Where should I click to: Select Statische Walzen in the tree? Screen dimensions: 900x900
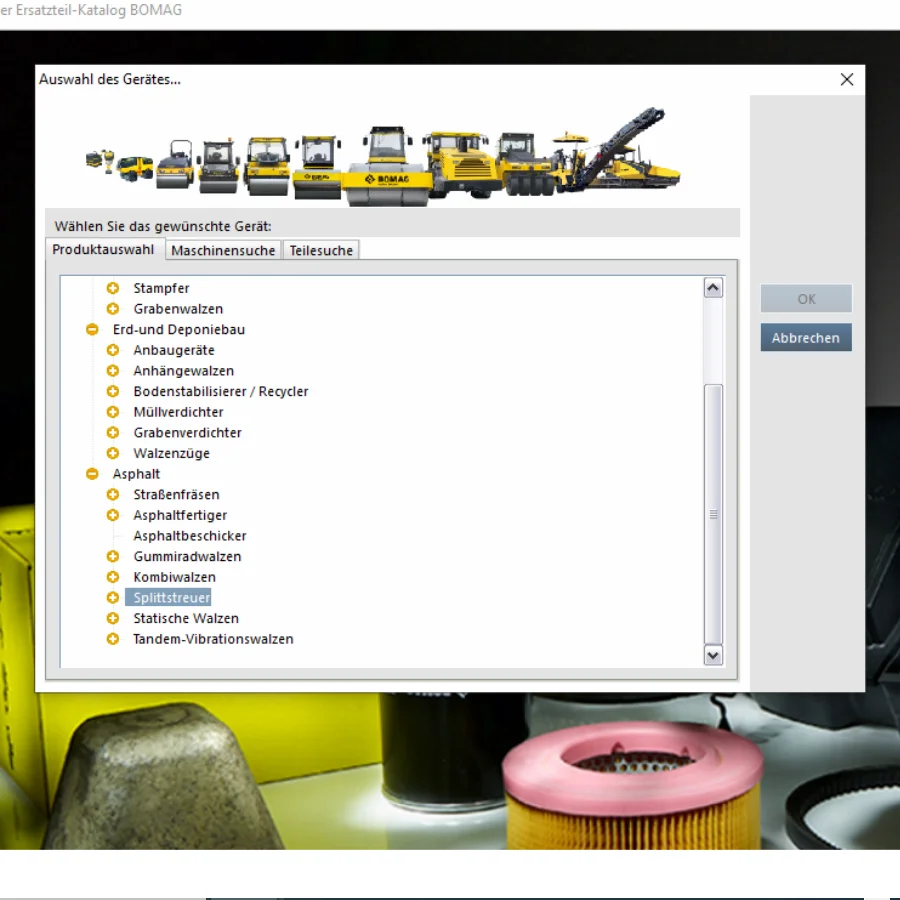pyautogui.click(x=186, y=619)
